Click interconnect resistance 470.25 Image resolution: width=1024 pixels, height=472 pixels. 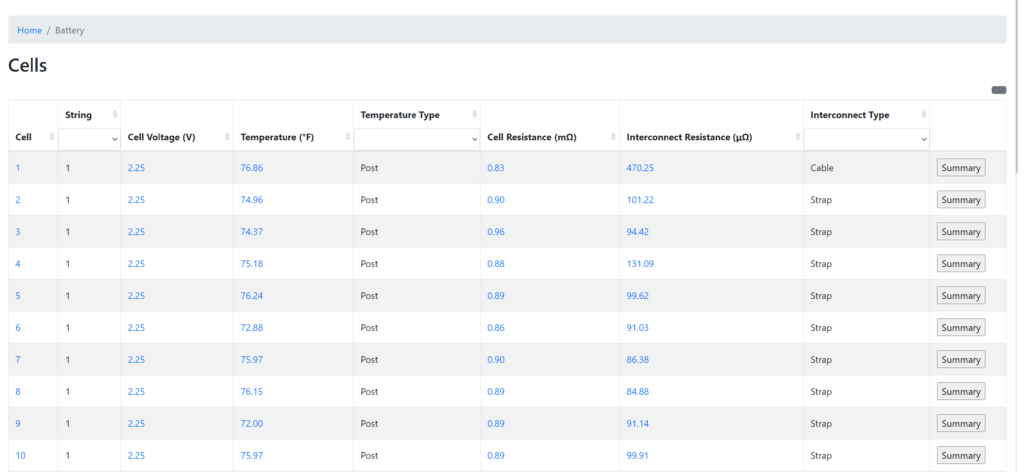click(640, 168)
